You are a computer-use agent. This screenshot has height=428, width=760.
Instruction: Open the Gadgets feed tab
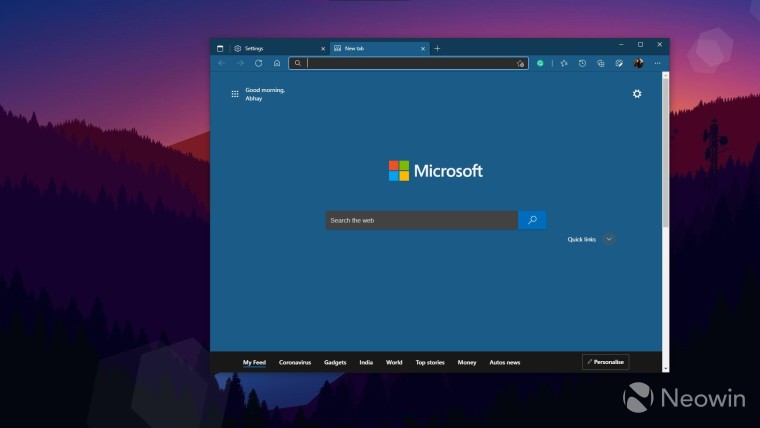tap(335, 363)
